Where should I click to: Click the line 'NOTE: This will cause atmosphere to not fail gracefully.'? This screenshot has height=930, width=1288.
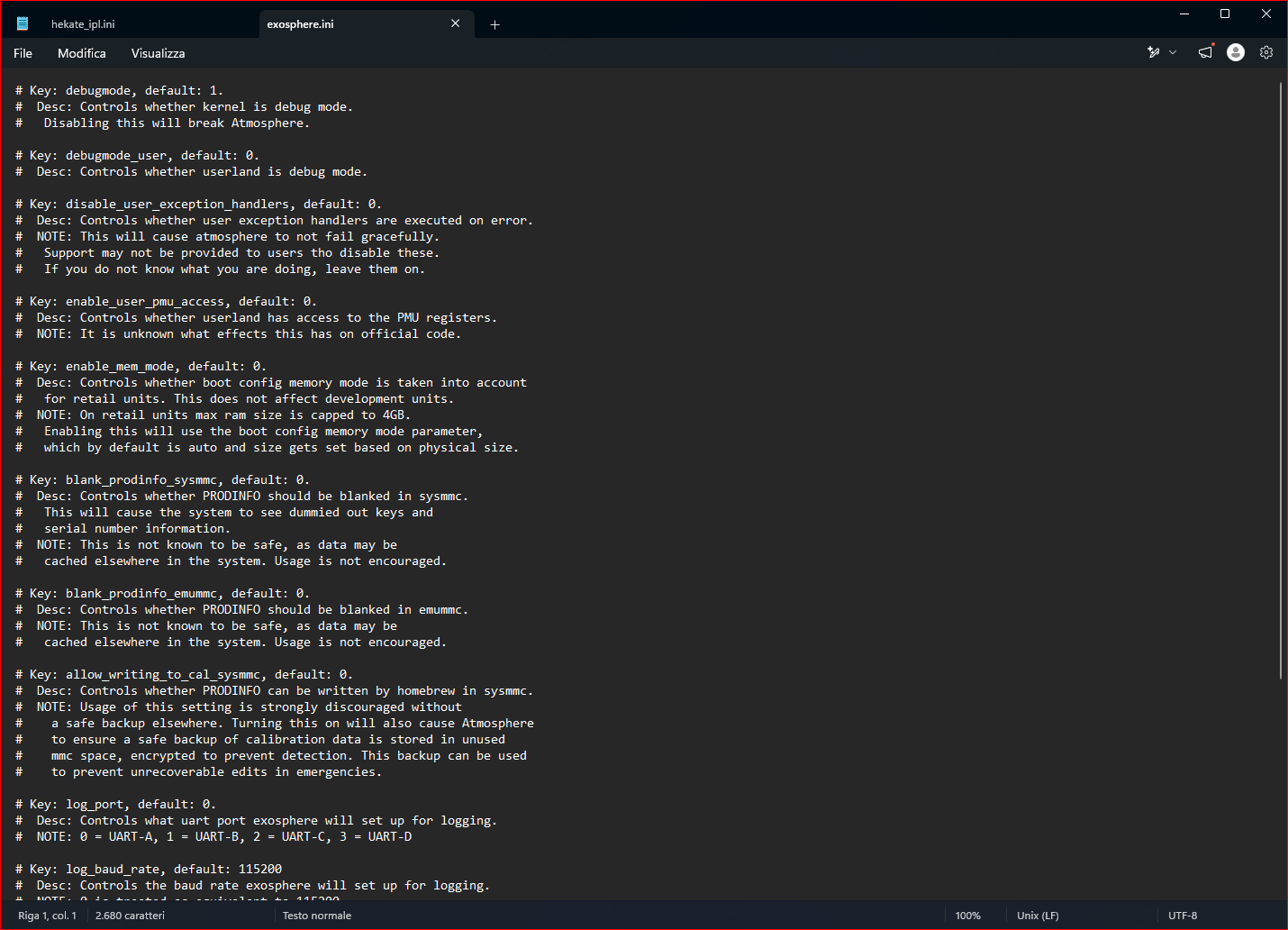coord(227,237)
